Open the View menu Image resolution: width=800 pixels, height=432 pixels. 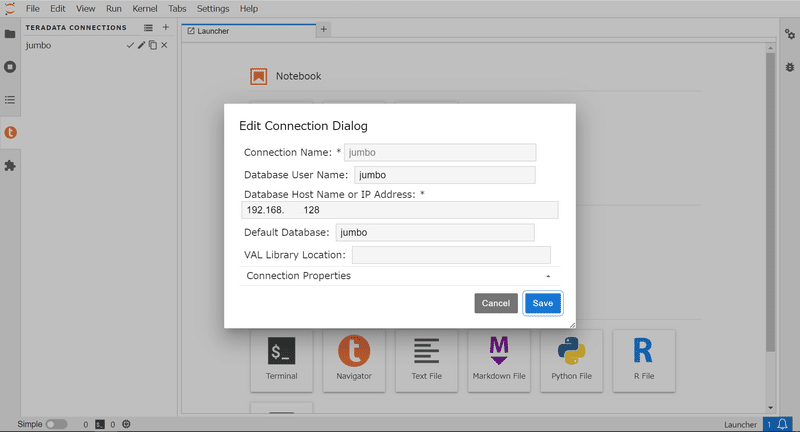coord(85,9)
